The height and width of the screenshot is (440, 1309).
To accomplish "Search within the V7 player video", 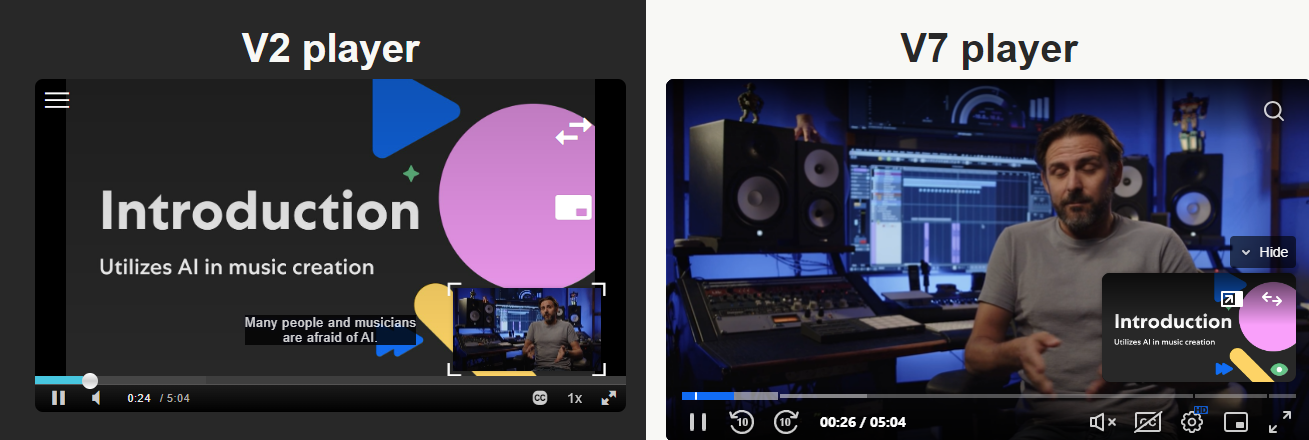I will 1273,111.
